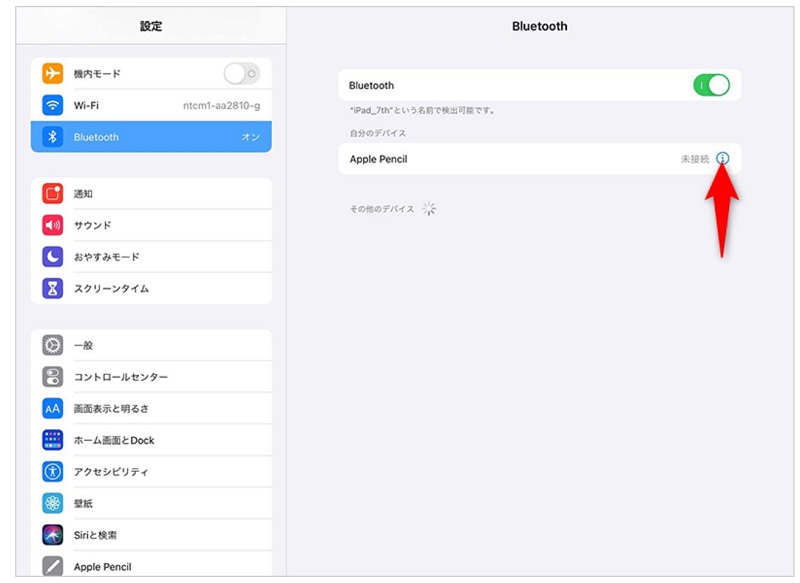The height and width of the screenshot is (583, 800).
Task: Open Apple Pencil settings in sidebar
Action: [x=151, y=564]
